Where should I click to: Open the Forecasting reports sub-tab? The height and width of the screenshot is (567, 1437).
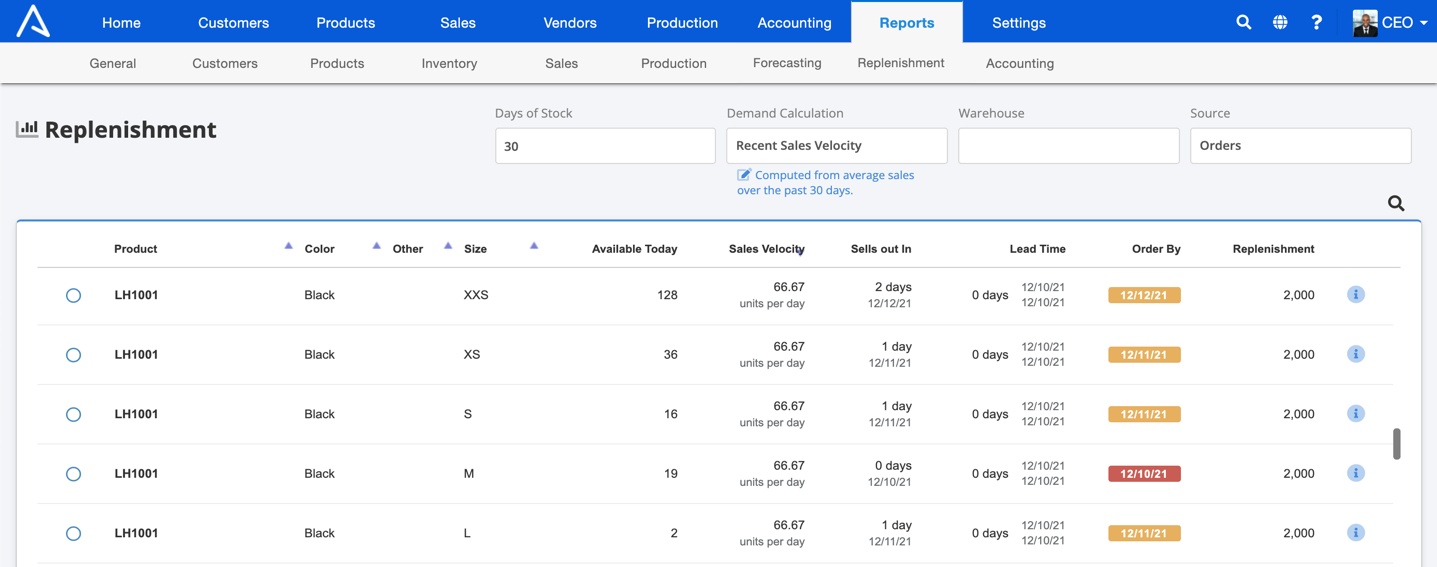point(787,63)
